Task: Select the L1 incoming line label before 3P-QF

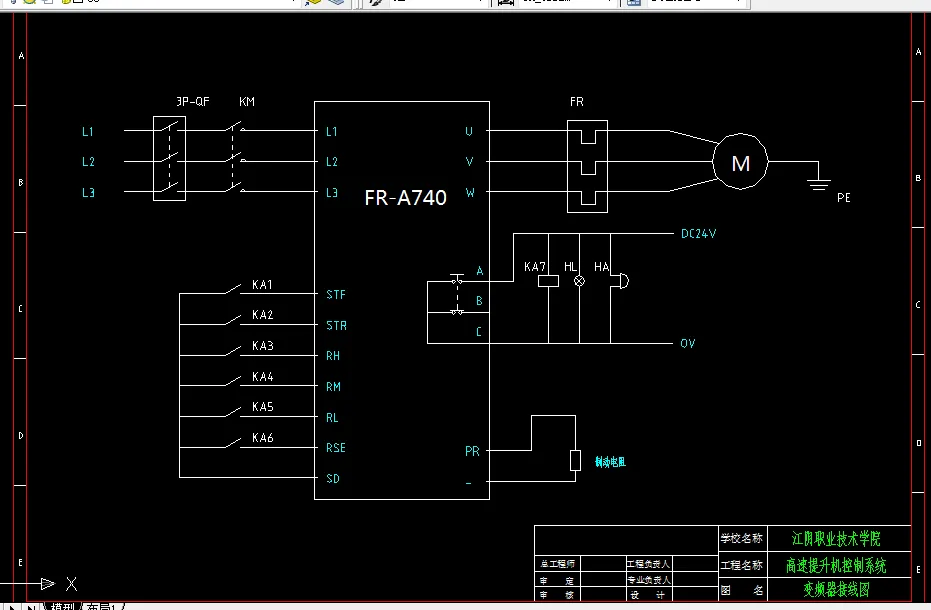Action: point(87,131)
